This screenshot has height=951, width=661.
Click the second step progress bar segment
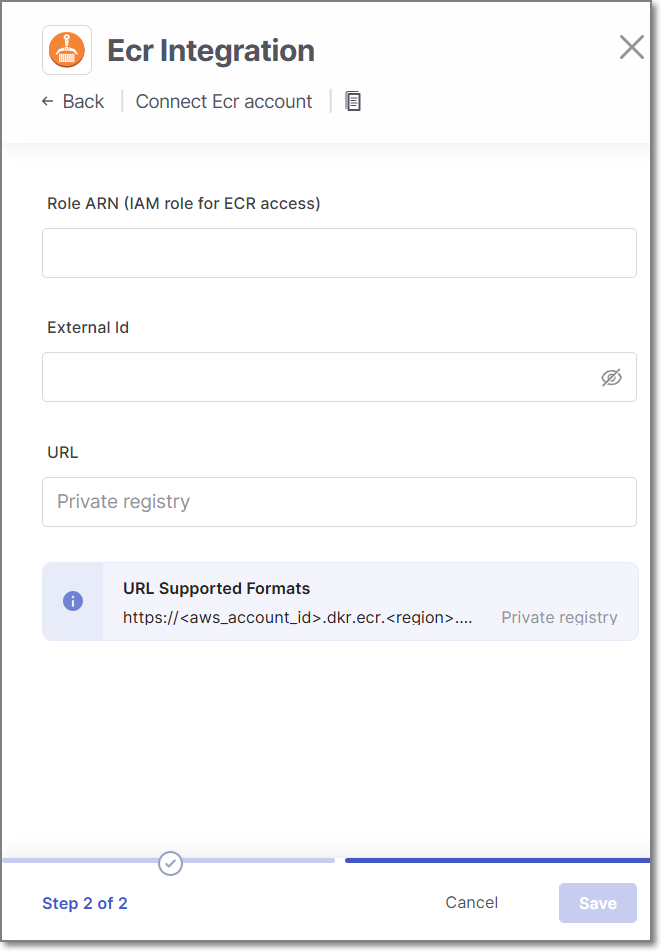(x=497, y=860)
